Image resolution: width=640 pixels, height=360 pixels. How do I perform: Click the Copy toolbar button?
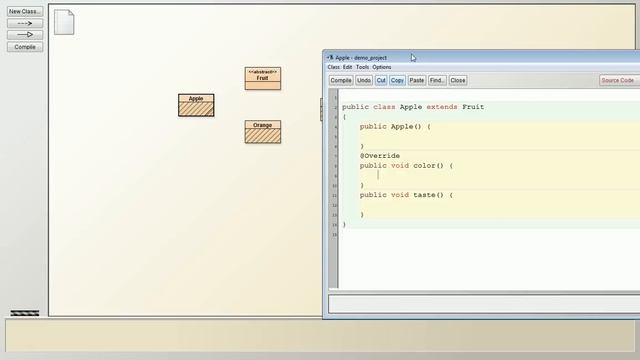click(397, 80)
